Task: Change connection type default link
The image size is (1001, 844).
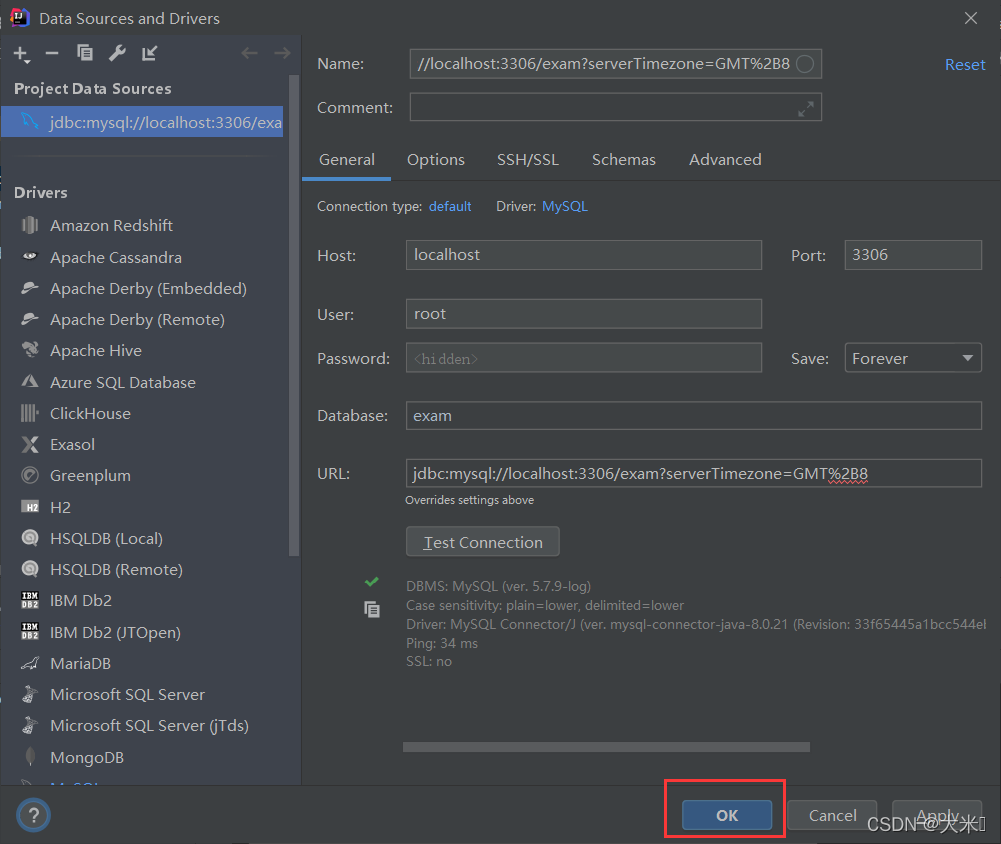Action: (450, 206)
